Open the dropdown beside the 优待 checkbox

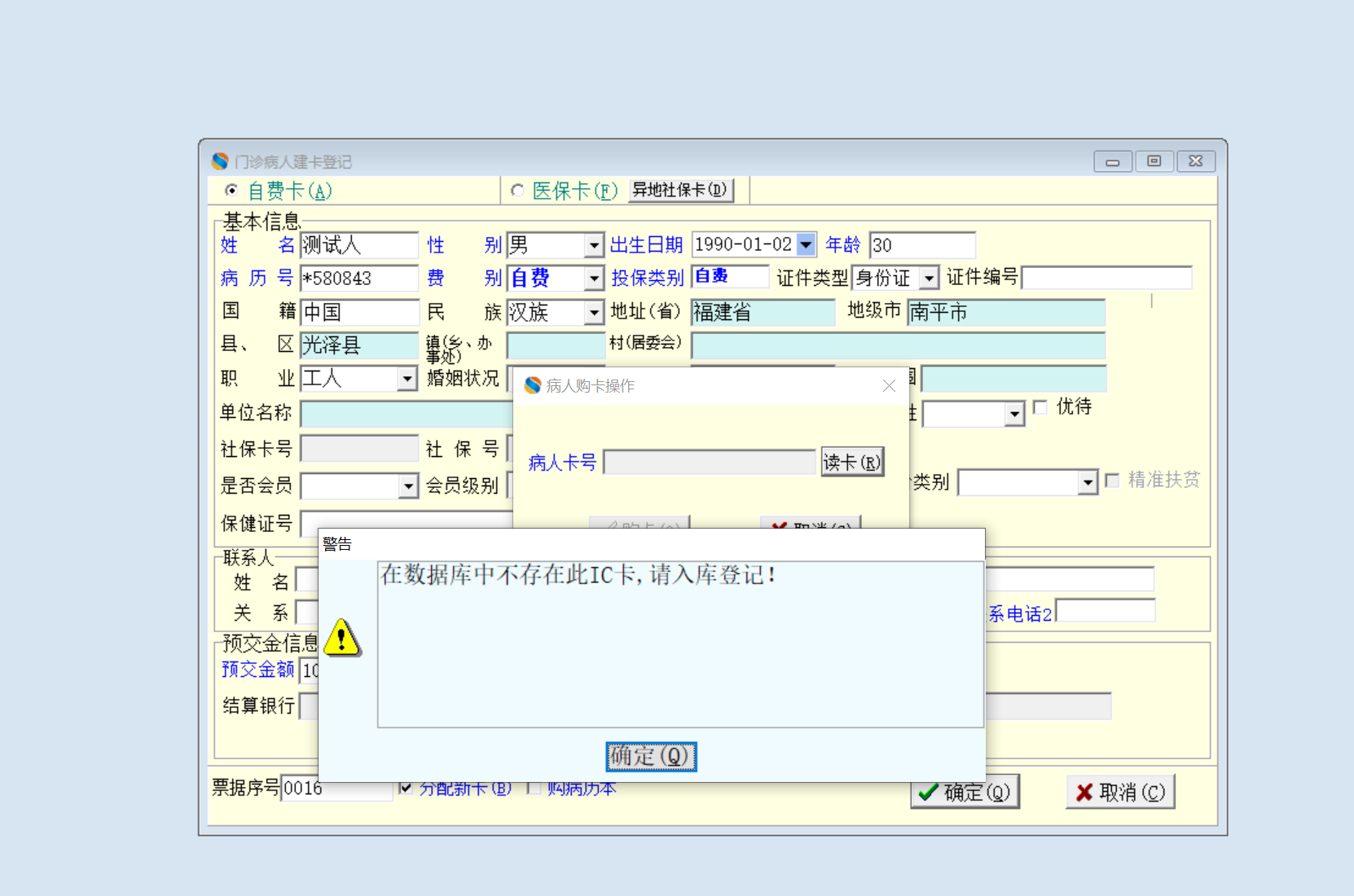[1014, 414]
